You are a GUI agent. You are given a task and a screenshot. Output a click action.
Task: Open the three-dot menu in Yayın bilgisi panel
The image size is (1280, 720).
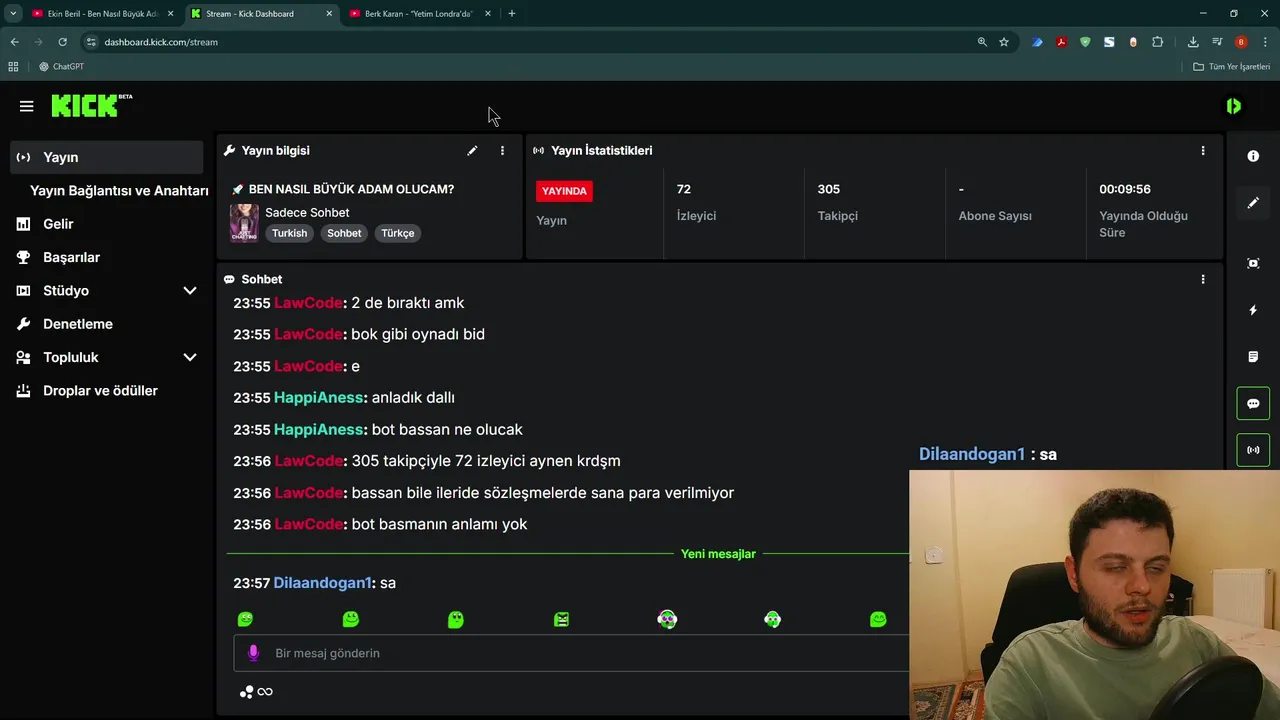pos(502,151)
